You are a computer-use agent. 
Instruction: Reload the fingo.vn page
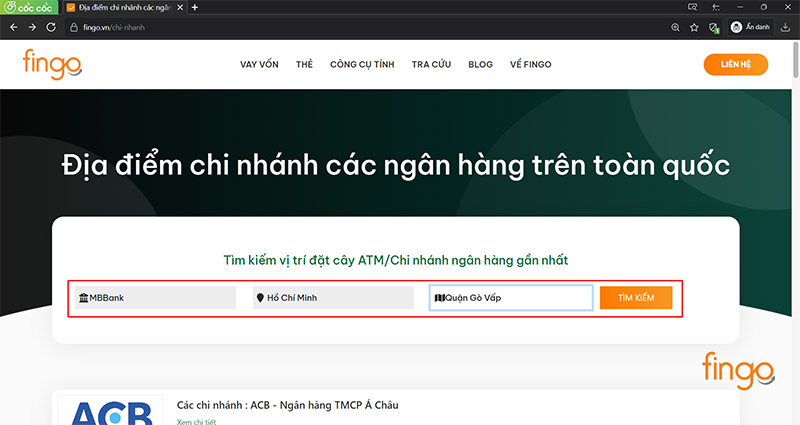(x=51, y=27)
